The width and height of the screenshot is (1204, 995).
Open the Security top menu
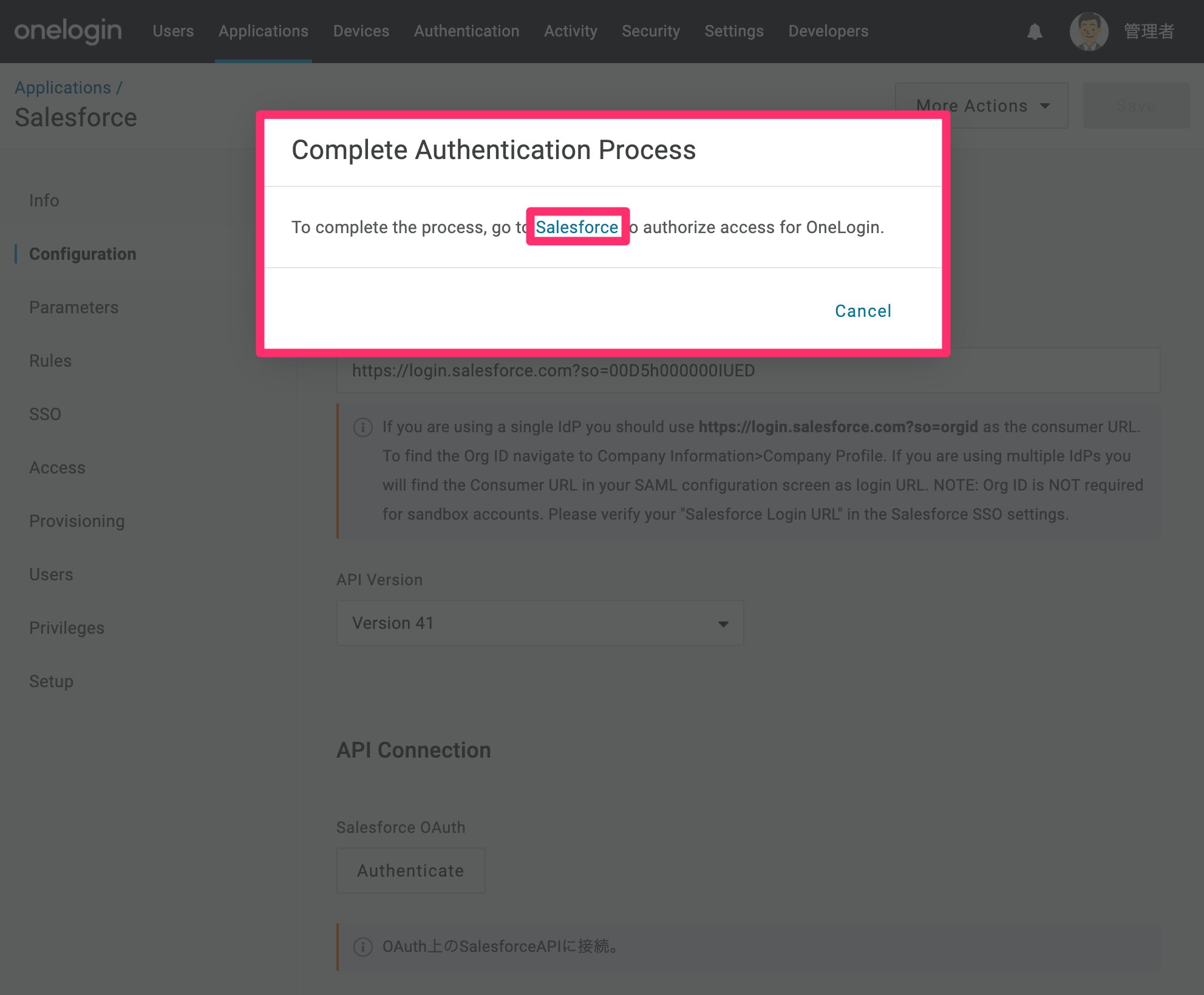[x=651, y=31]
